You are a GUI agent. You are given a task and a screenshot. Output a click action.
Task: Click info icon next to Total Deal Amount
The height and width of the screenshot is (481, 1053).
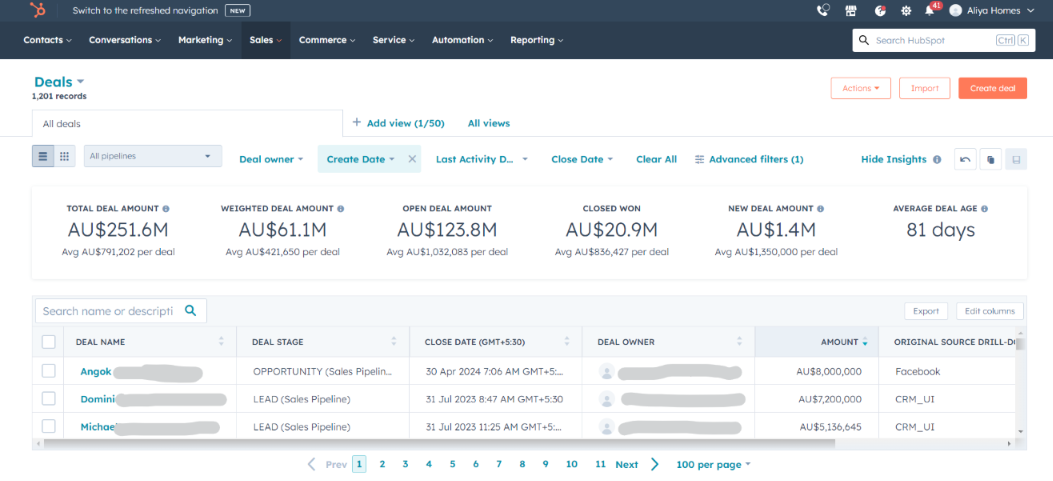pos(166,209)
